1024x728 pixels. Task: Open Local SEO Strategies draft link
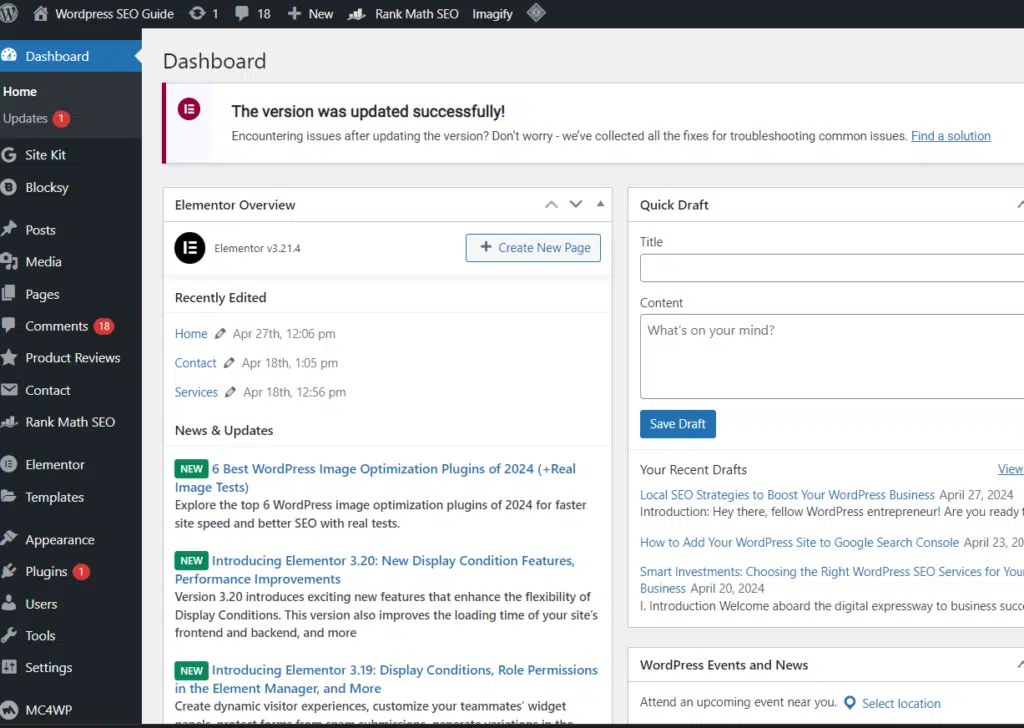(x=787, y=495)
